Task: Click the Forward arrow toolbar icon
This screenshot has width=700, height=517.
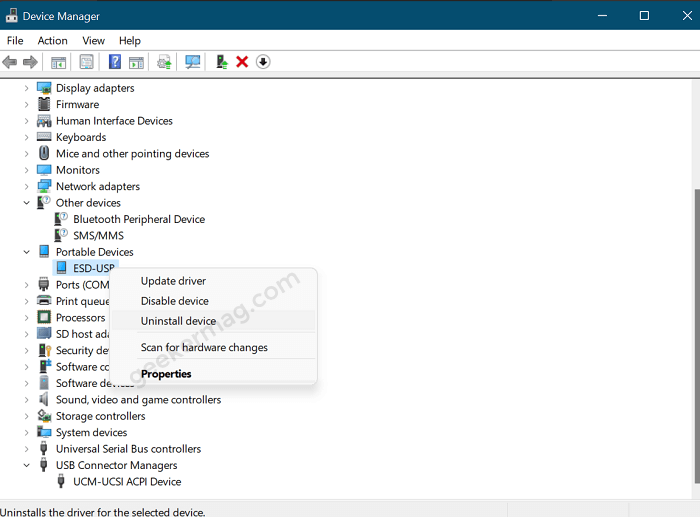Action: pyautogui.click(x=30, y=62)
